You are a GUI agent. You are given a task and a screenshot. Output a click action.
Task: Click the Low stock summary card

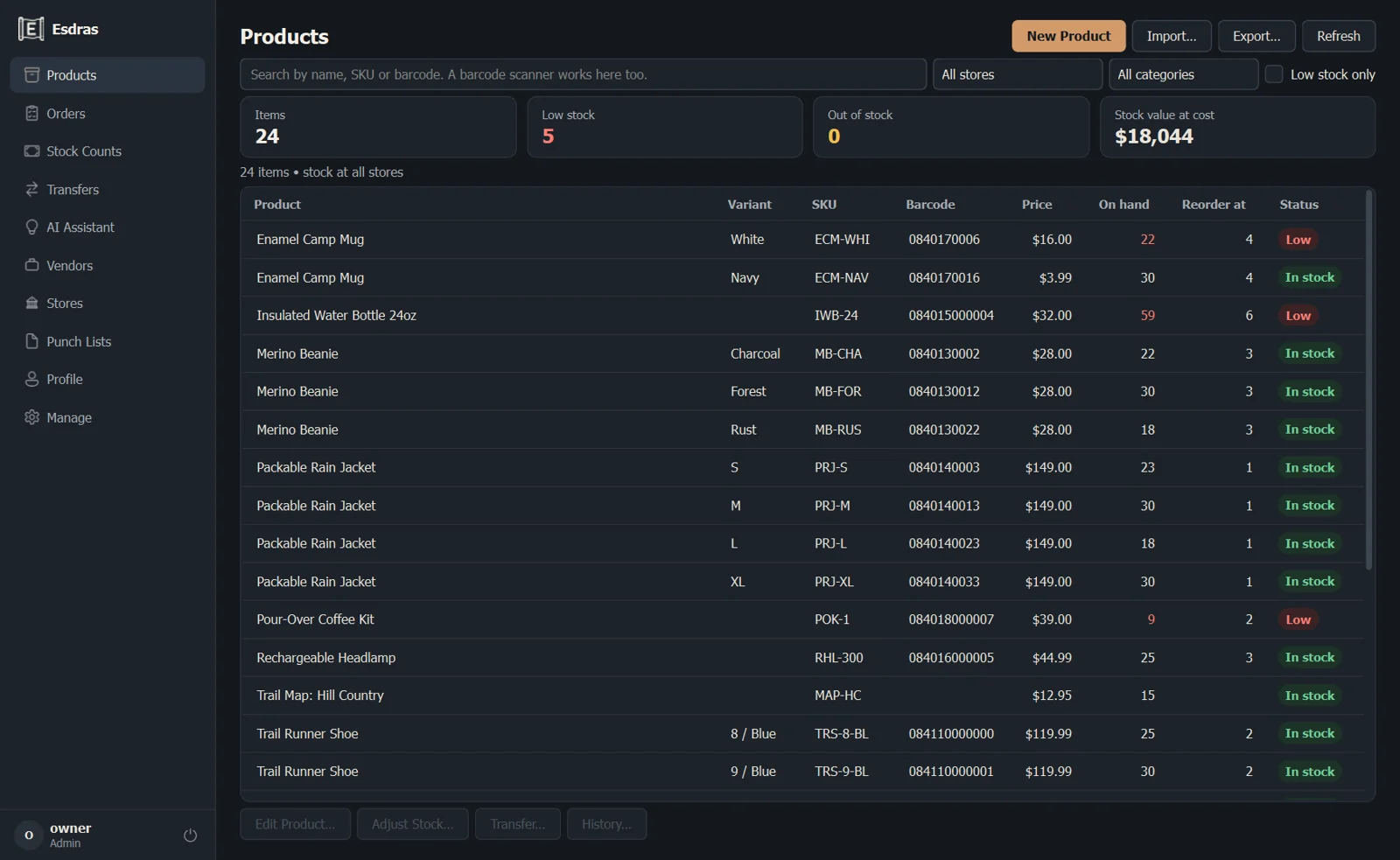[664, 127]
